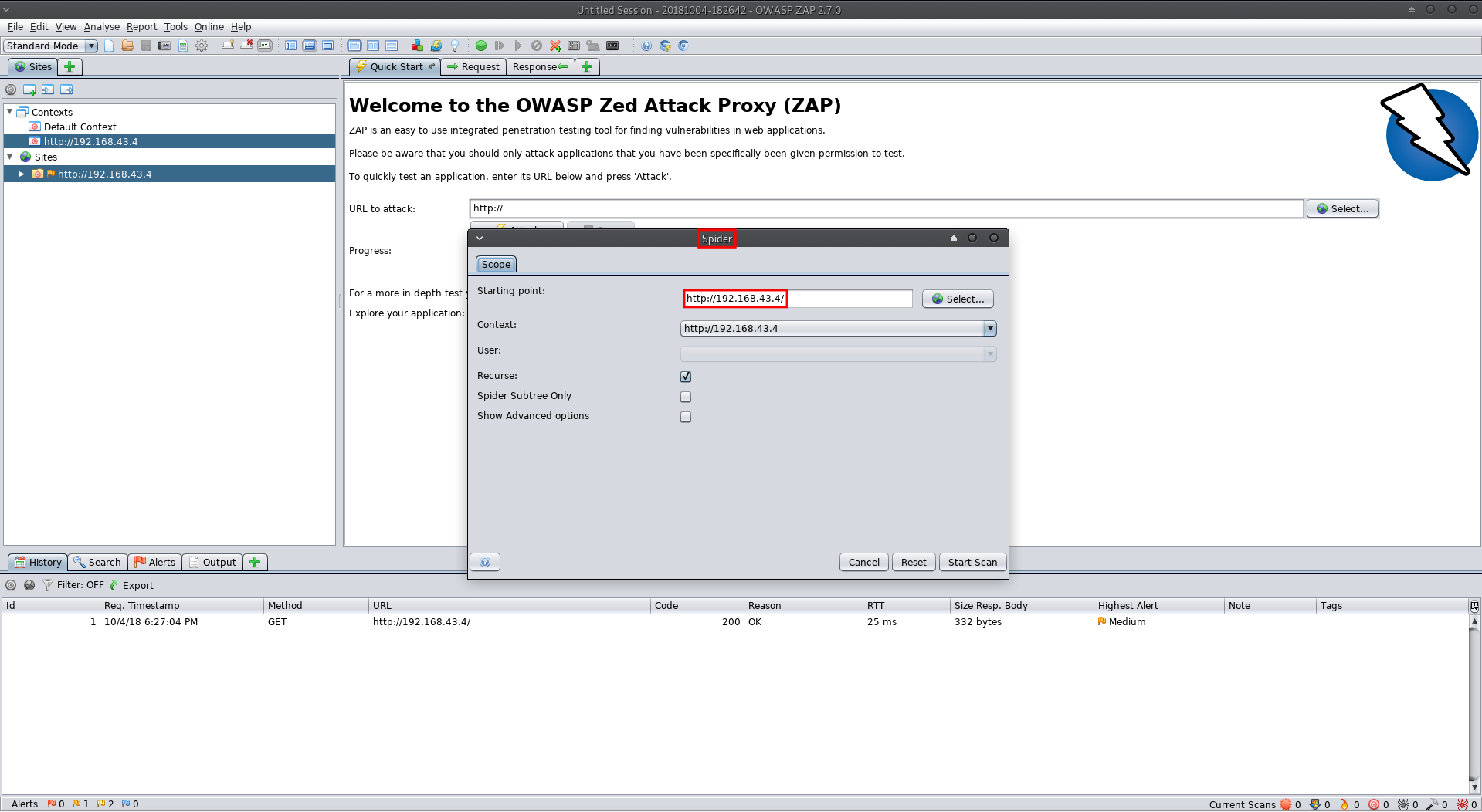
Task: Click the Export icon in the History panel
Action: (x=114, y=585)
